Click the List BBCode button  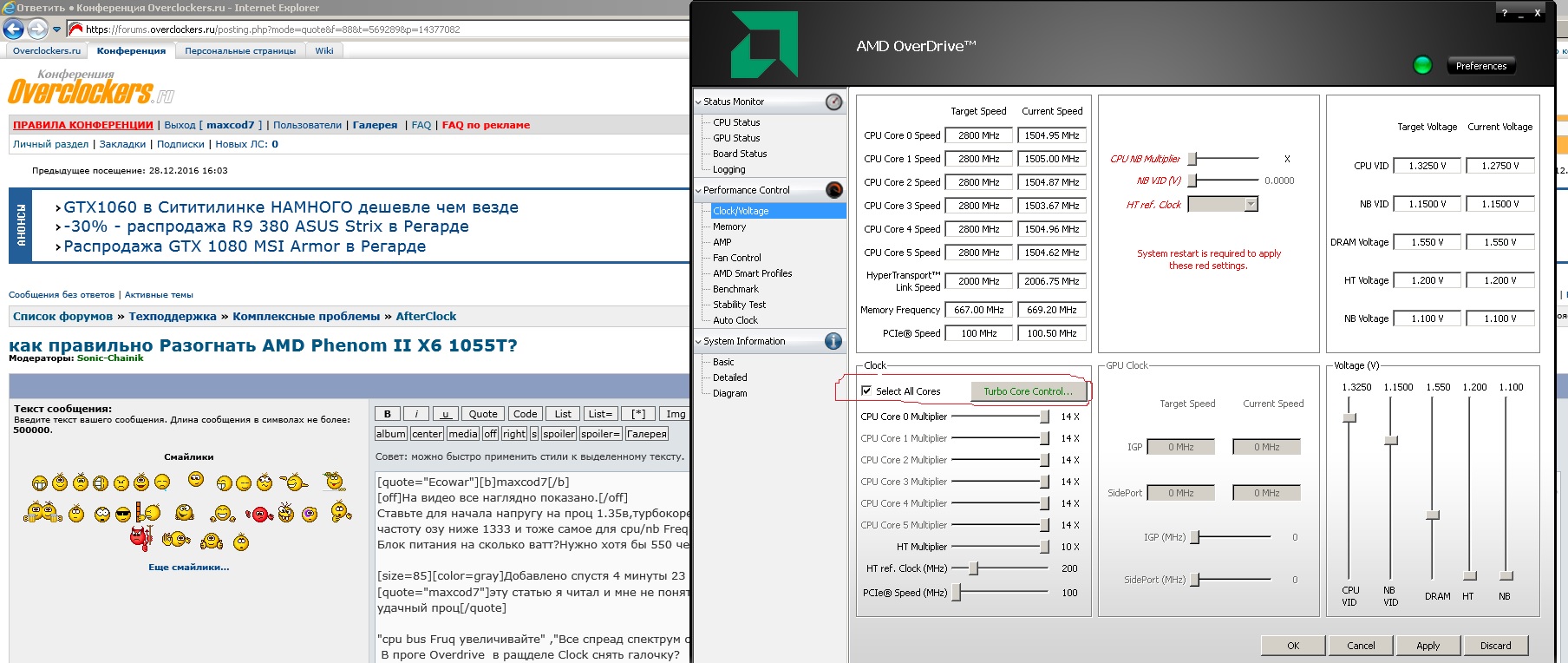(563, 414)
